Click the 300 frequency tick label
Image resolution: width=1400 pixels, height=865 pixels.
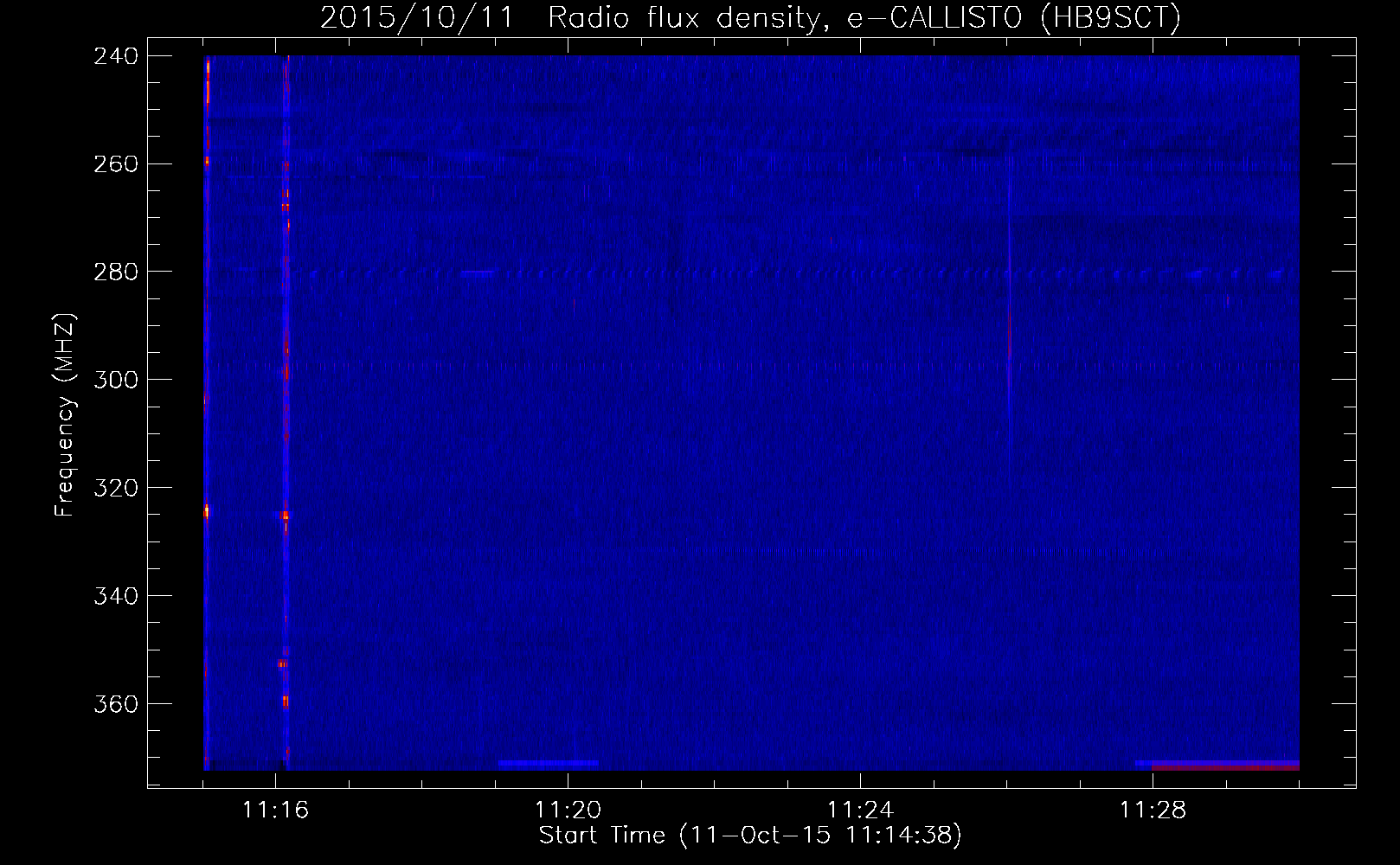coord(116,380)
